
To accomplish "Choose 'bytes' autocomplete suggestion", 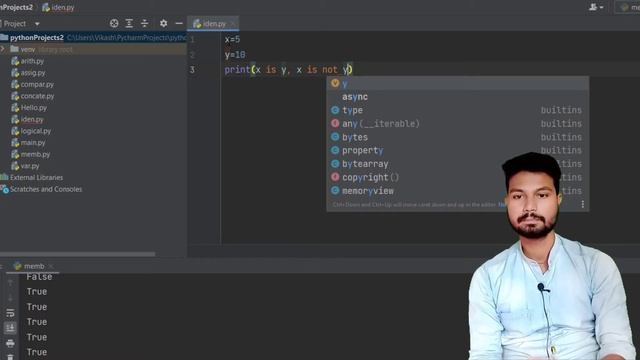I will click(x=458, y=137).
